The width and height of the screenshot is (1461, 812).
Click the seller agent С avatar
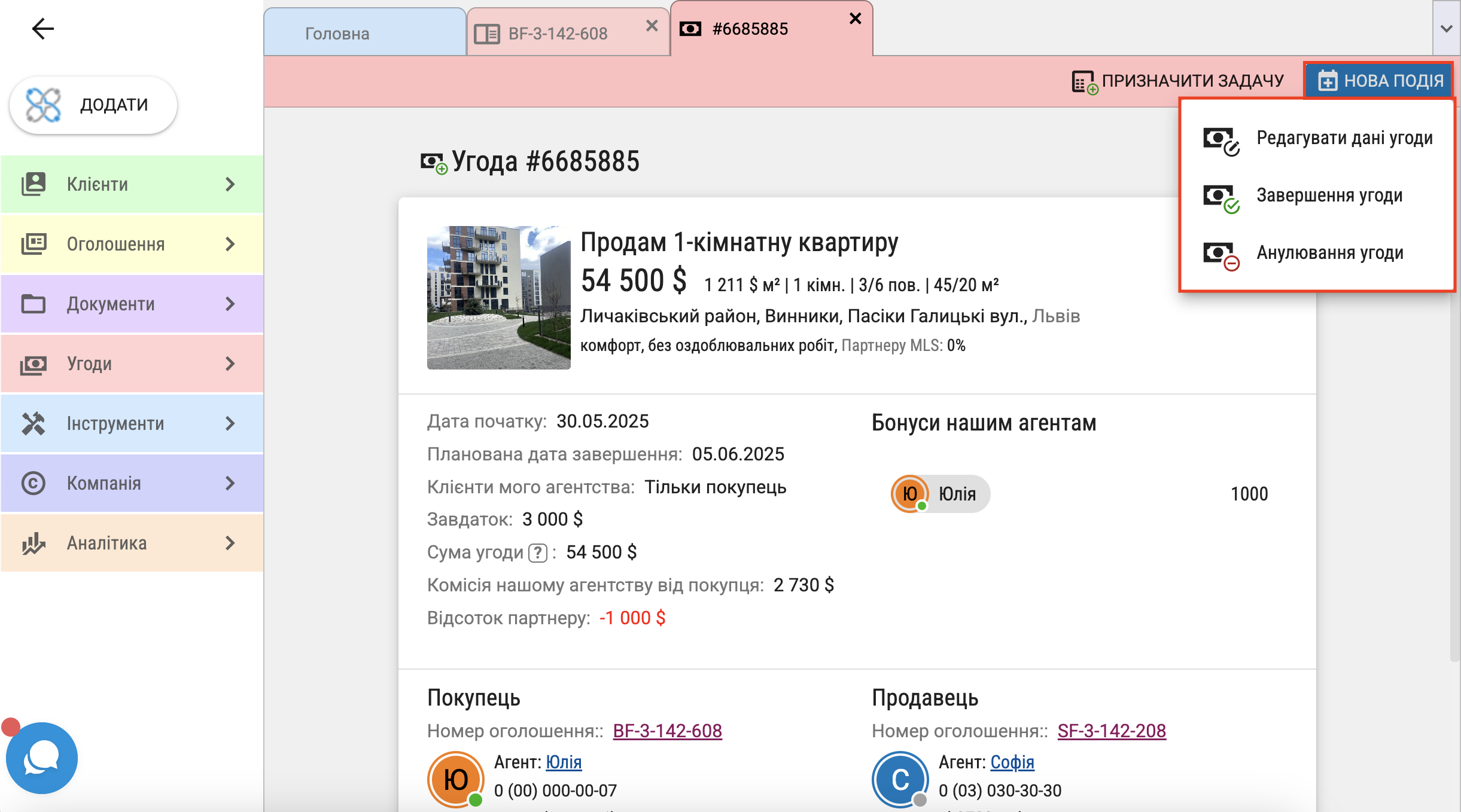pyautogui.click(x=900, y=780)
